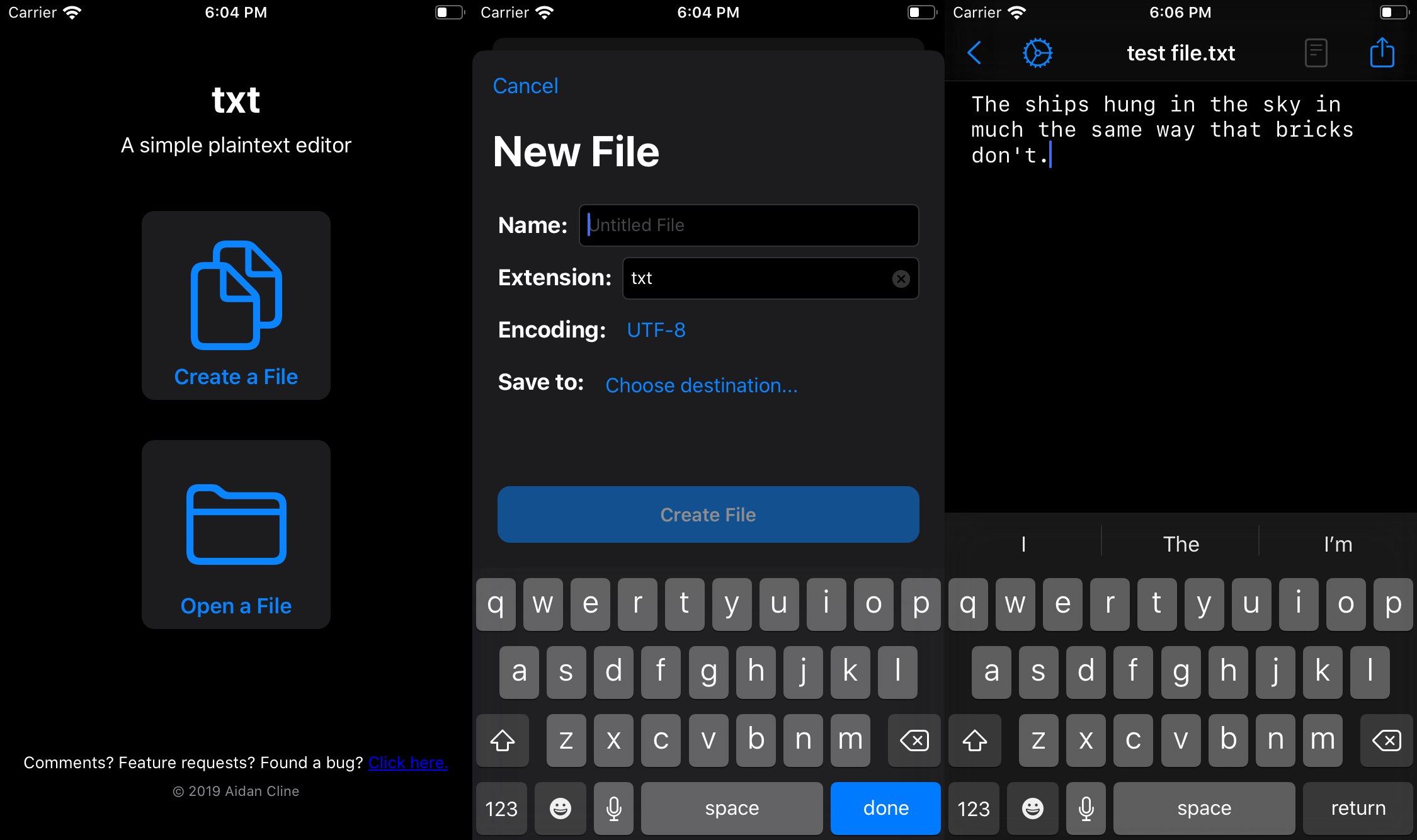Screen dimensions: 1417x840
Task: Tap the 123 key on the New File keyboard
Action: tap(501, 808)
